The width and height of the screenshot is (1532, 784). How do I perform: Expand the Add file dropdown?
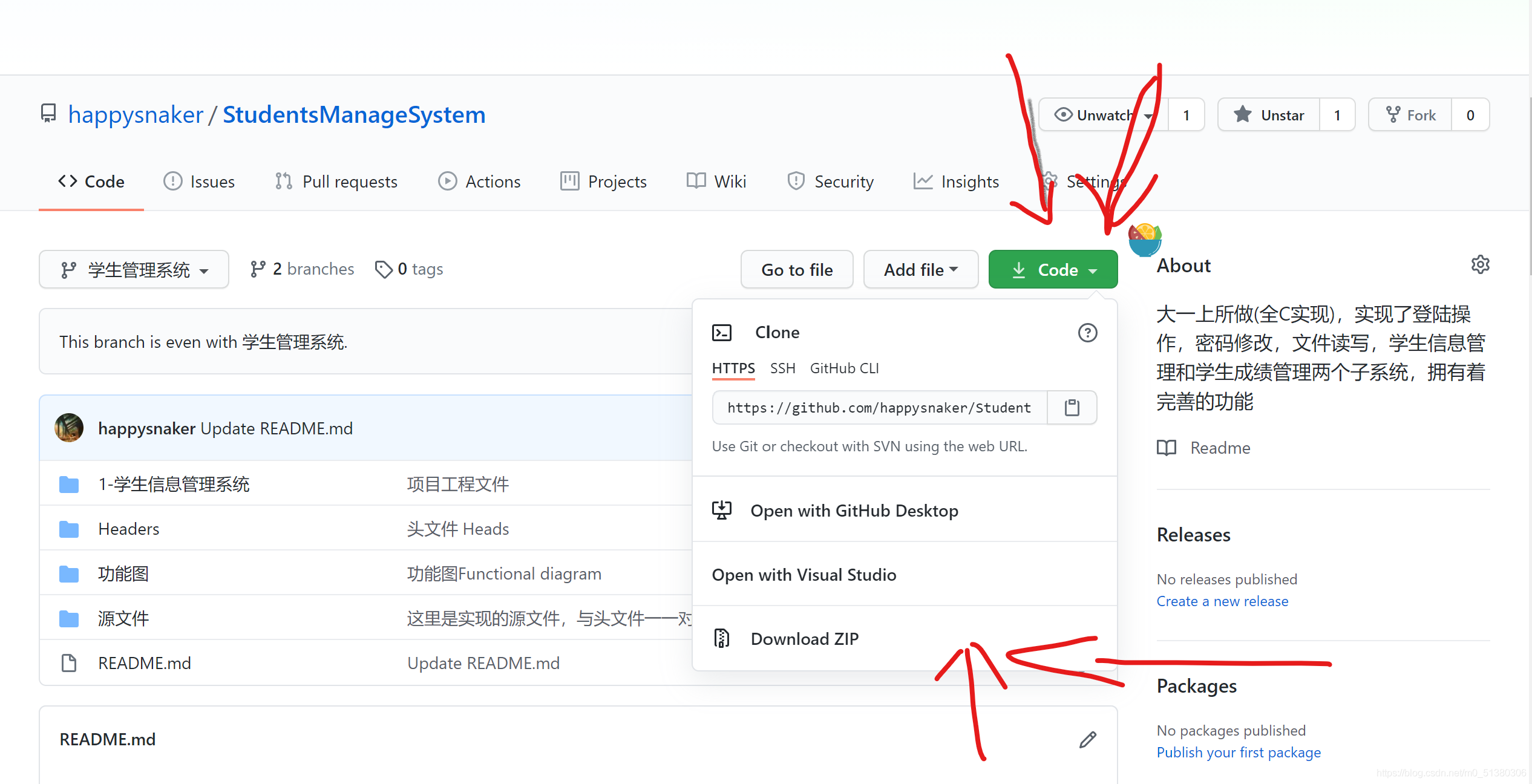click(x=920, y=270)
